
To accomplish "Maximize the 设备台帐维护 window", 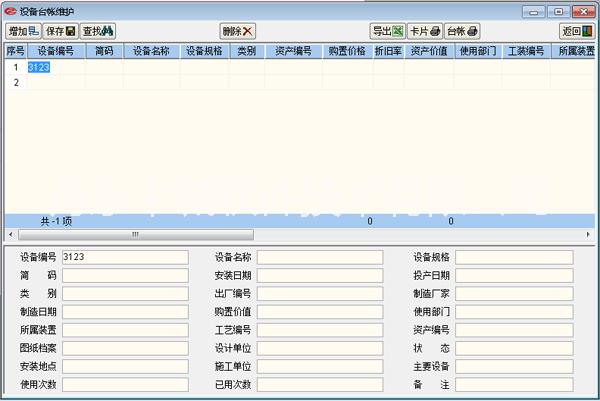I will click(x=558, y=12).
